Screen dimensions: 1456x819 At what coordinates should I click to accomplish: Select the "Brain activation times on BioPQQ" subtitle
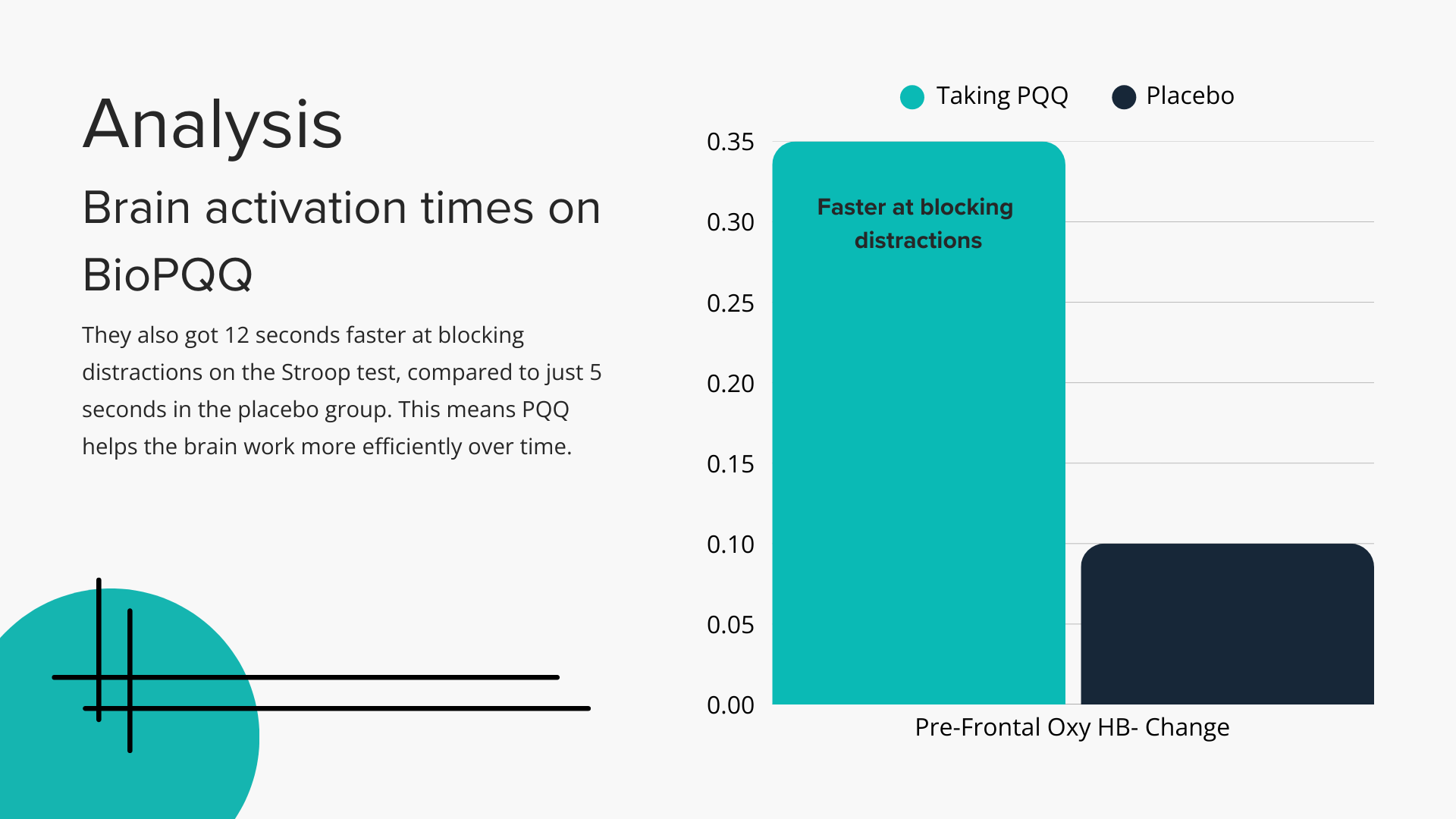click(x=341, y=240)
